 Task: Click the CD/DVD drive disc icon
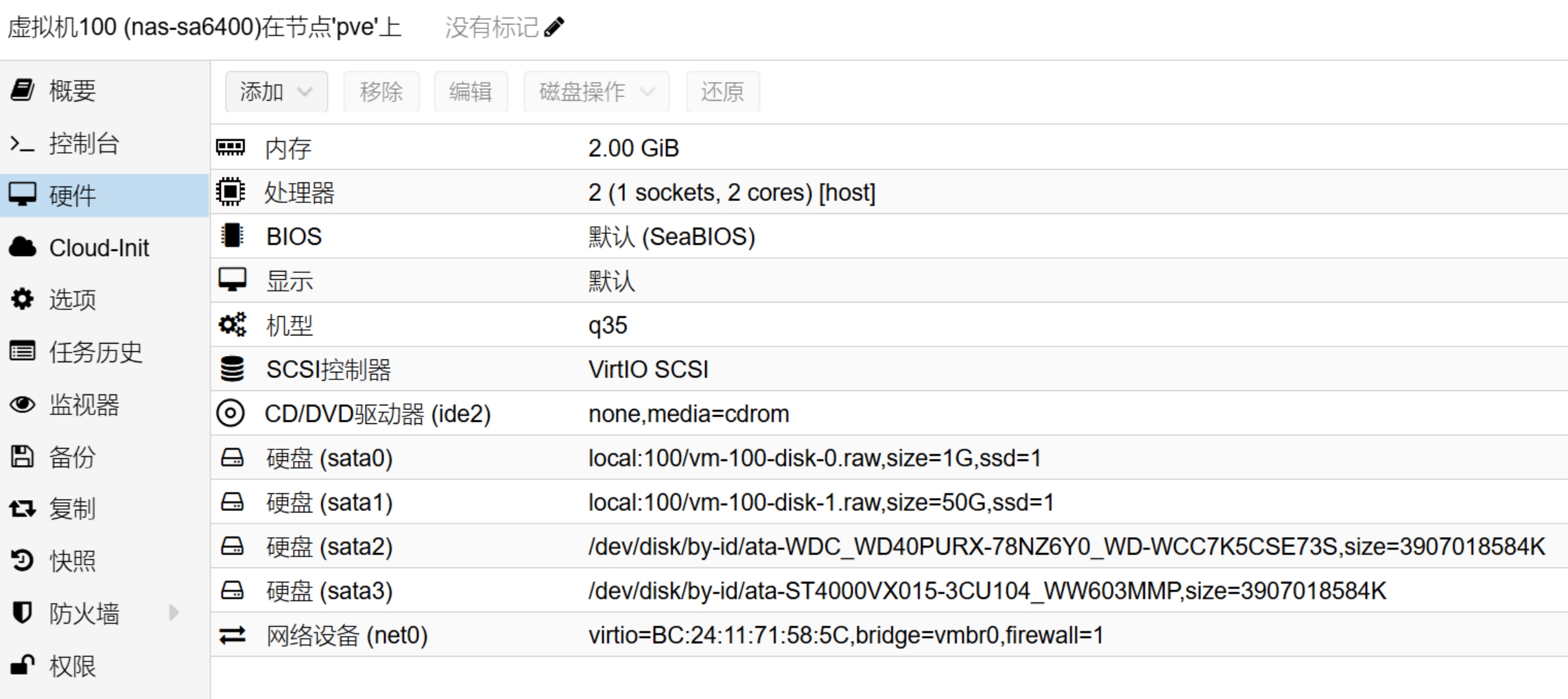pyautogui.click(x=230, y=414)
